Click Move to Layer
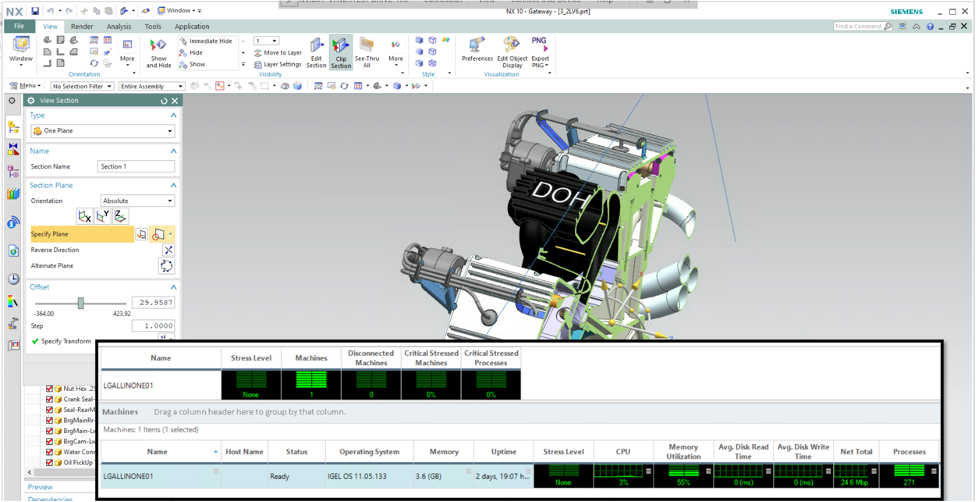This screenshot has width=977, height=502. [x=279, y=53]
